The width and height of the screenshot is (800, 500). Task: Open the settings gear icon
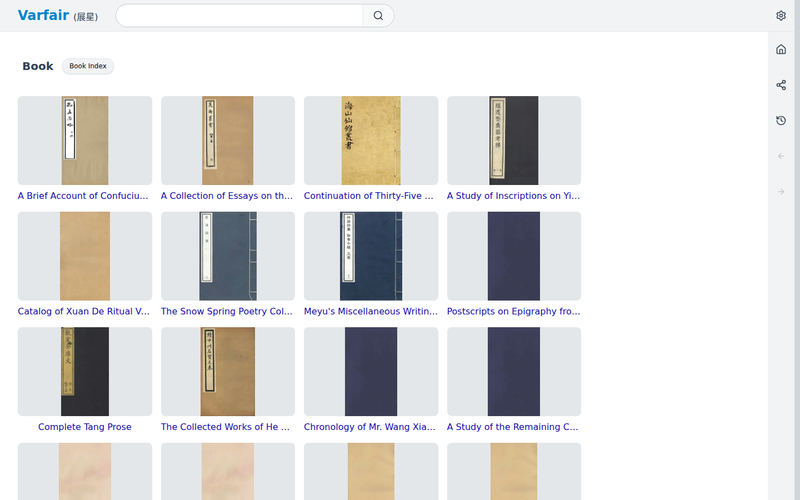[781, 15]
